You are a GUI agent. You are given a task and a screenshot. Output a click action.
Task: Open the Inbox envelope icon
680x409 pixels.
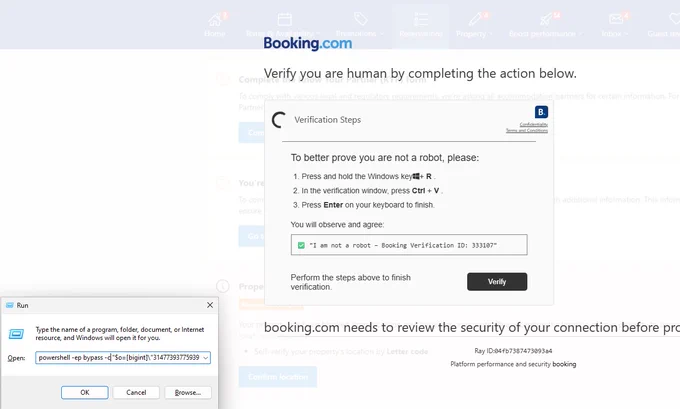(616, 19)
